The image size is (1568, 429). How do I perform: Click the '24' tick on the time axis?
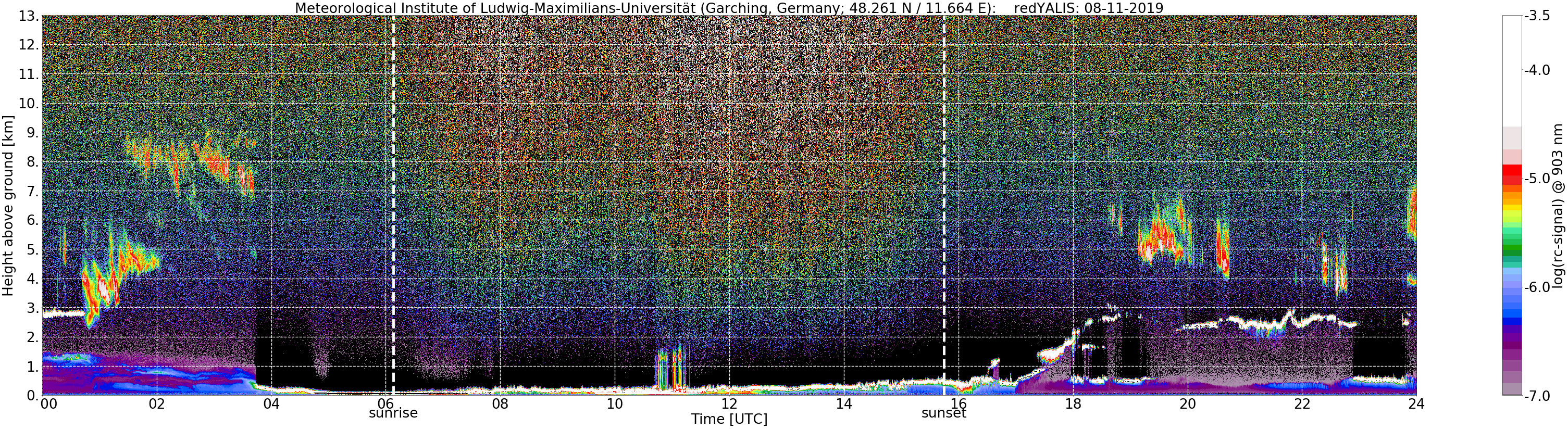[1416, 404]
